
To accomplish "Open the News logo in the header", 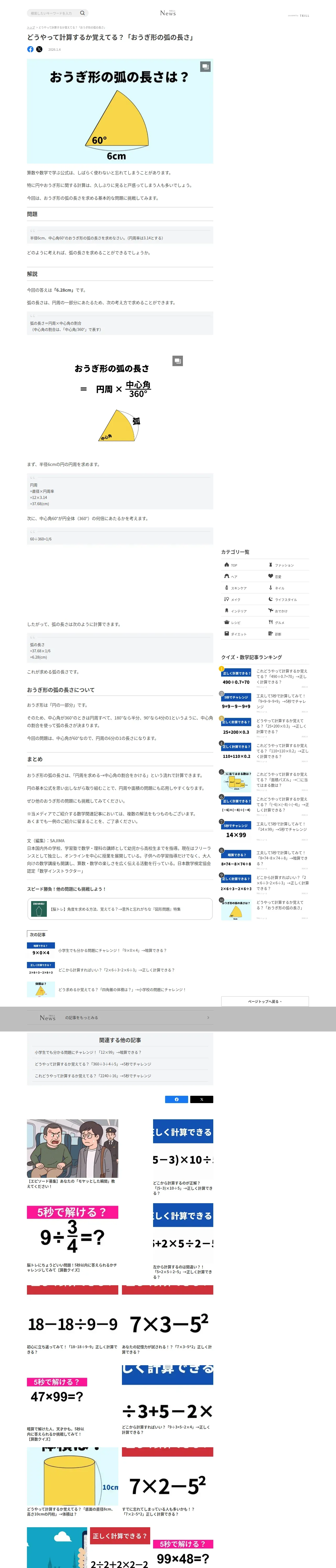I will tap(168, 13).
